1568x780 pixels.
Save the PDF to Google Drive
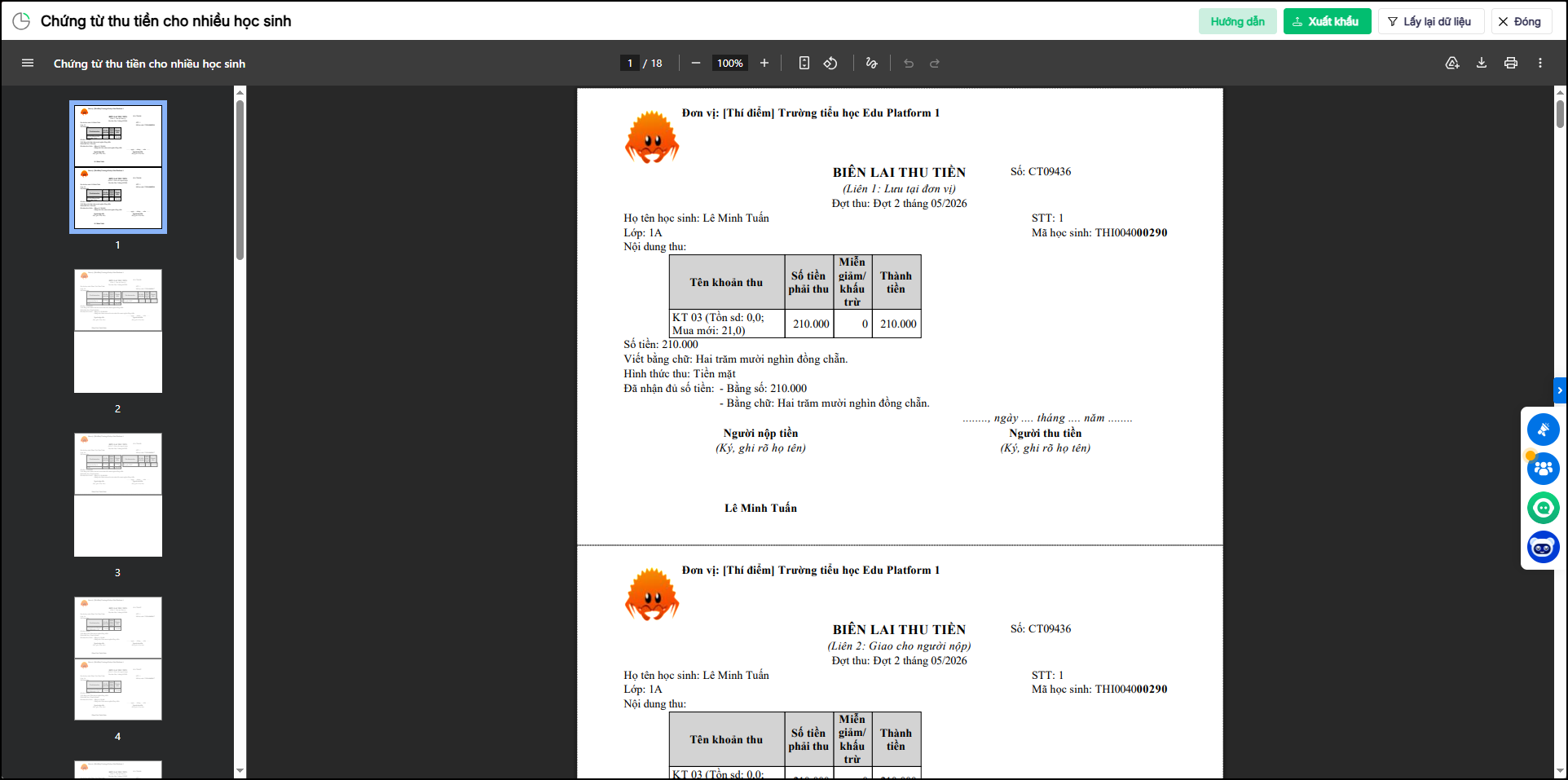pyautogui.click(x=1452, y=64)
